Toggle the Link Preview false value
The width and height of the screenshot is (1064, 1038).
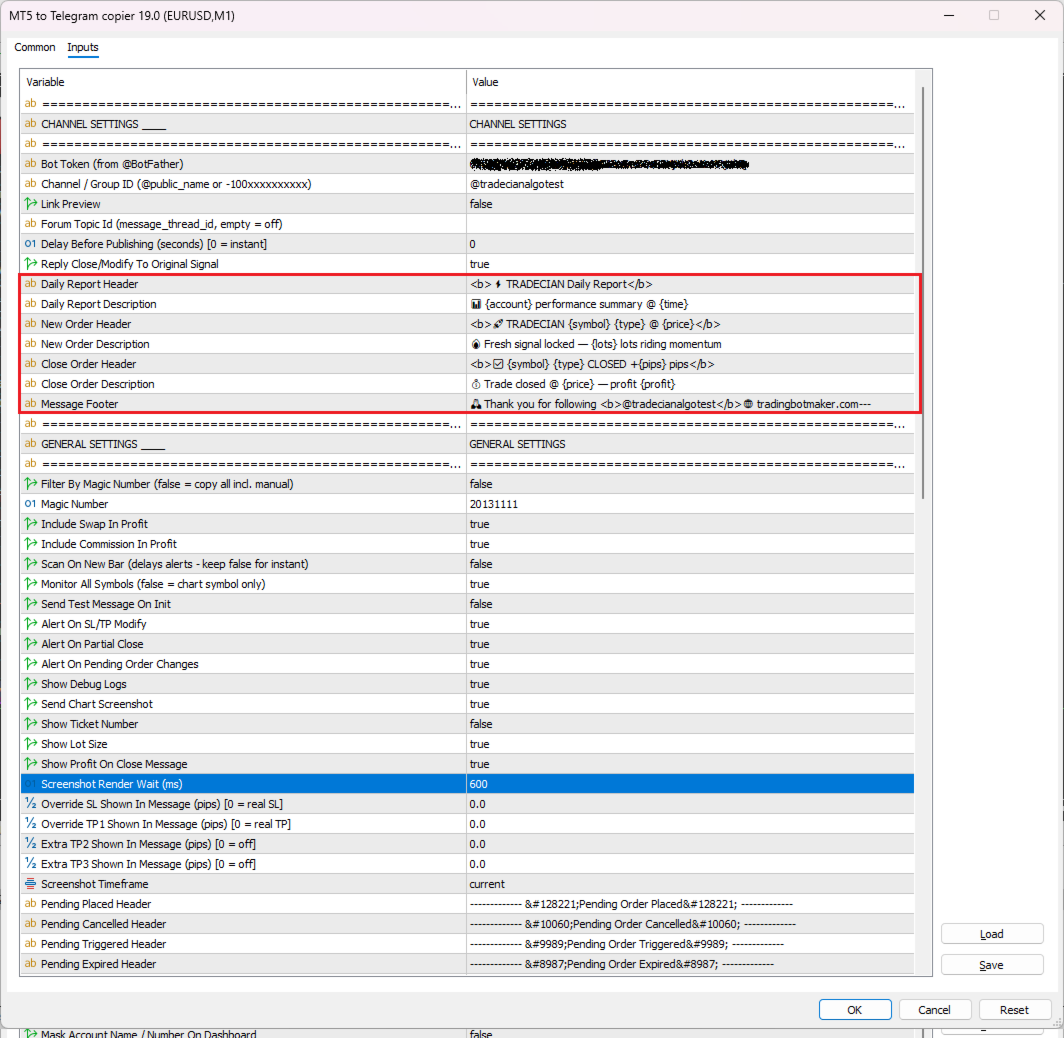[x=689, y=204]
